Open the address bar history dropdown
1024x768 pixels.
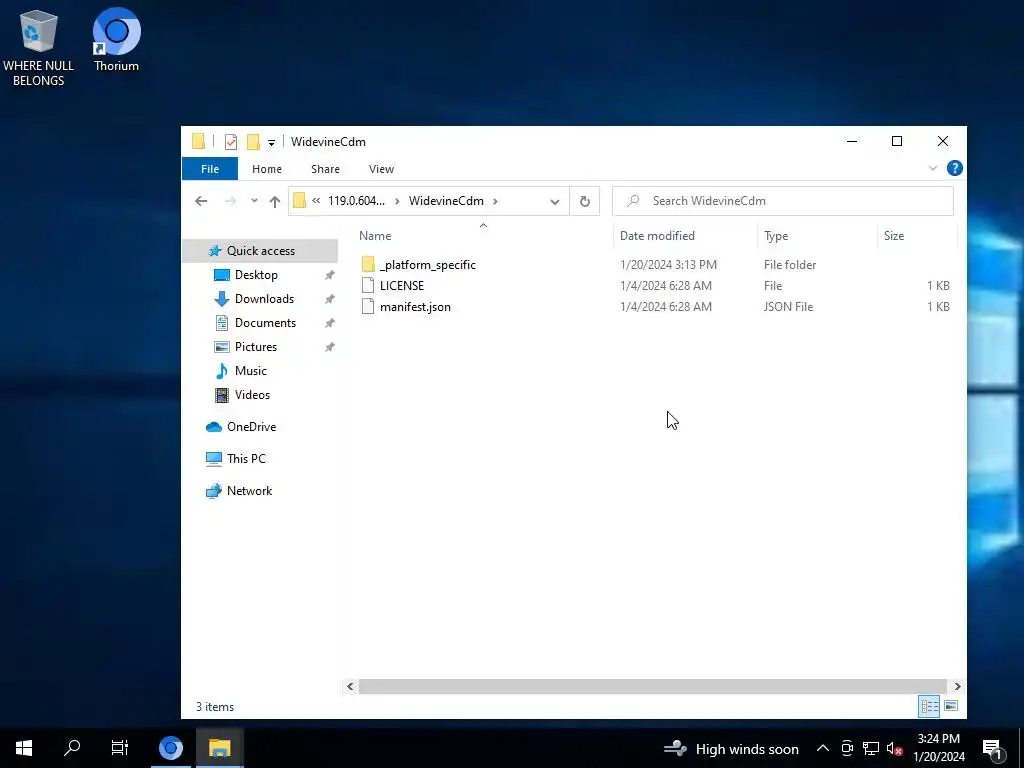pos(554,201)
